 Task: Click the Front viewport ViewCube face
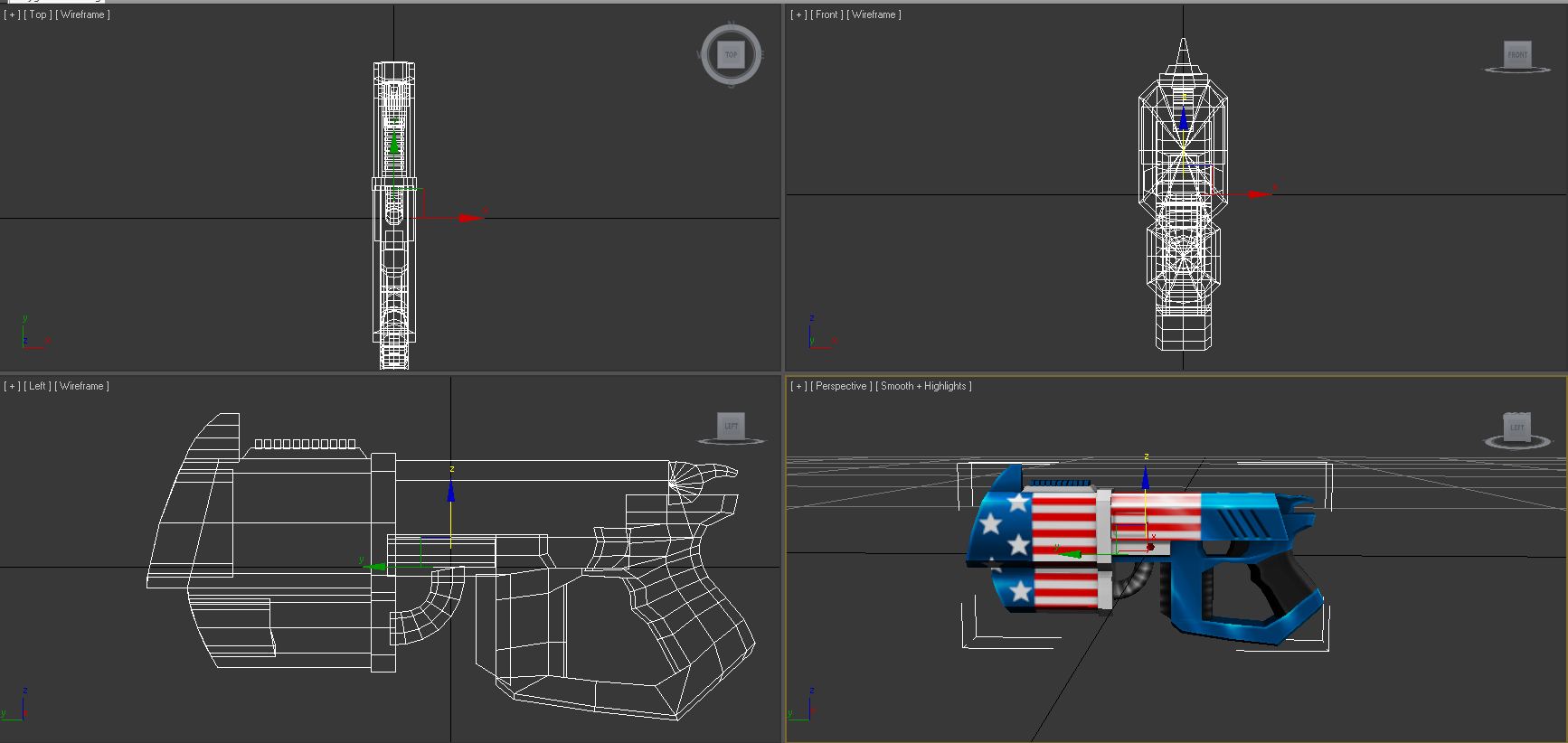click(x=1517, y=54)
